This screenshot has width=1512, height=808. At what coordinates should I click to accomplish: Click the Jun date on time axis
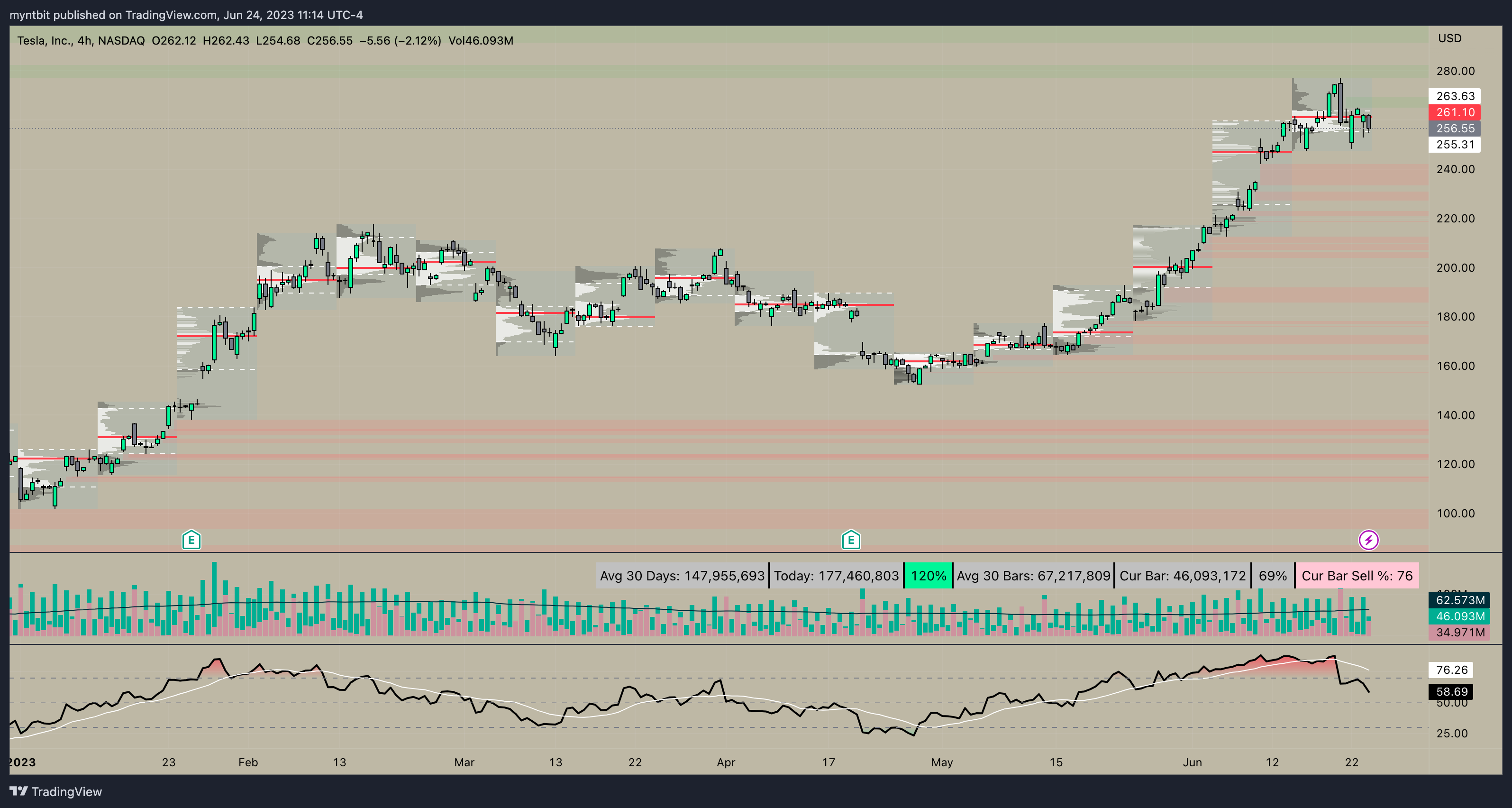tap(1192, 762)
